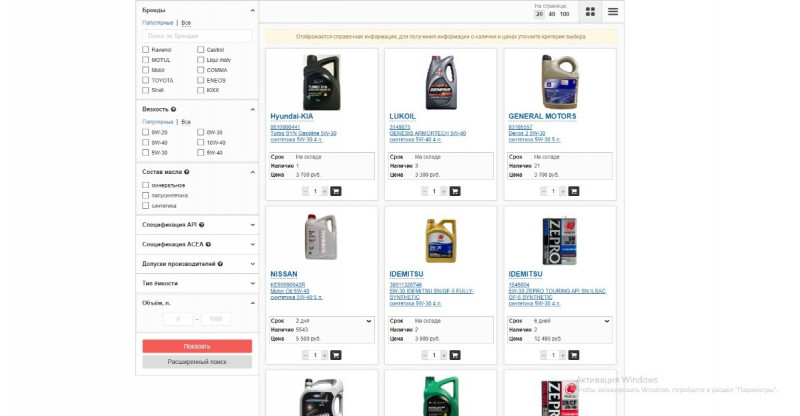Check the TOYOTA brand filter
800x416 pixels.
[x=146, y=80]
